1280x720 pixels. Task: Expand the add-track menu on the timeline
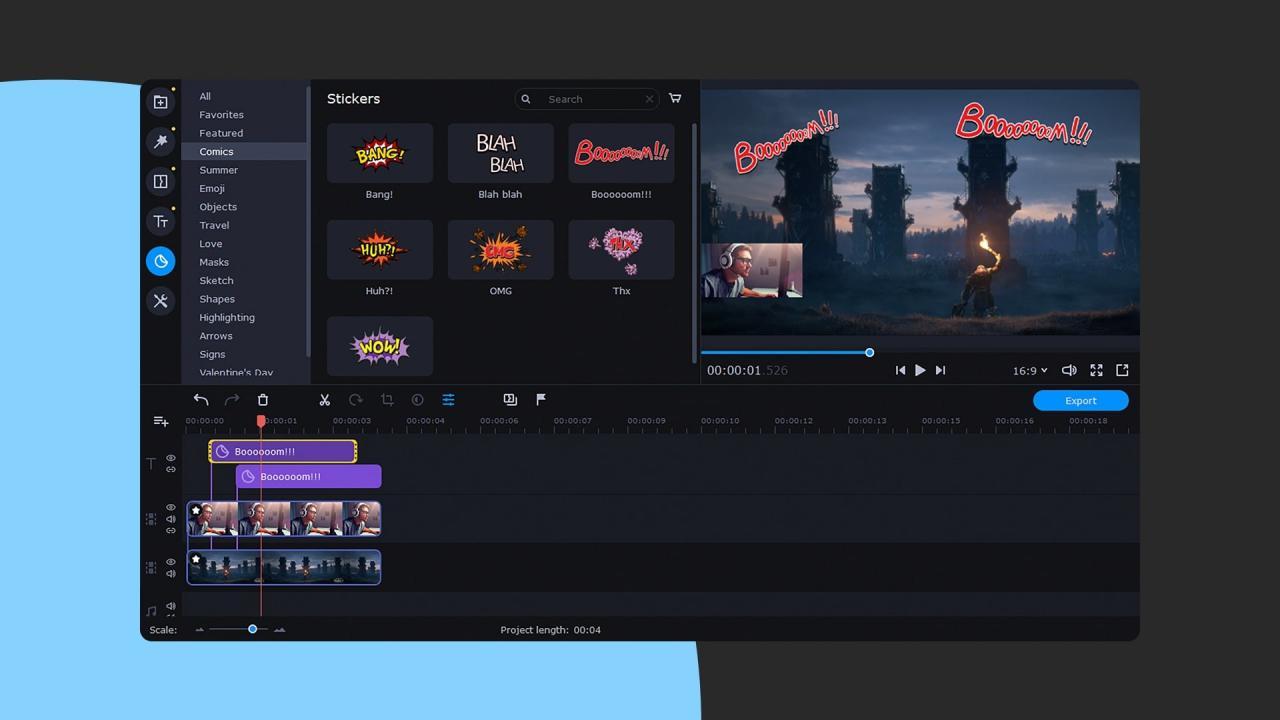click(x=161, y=420)
